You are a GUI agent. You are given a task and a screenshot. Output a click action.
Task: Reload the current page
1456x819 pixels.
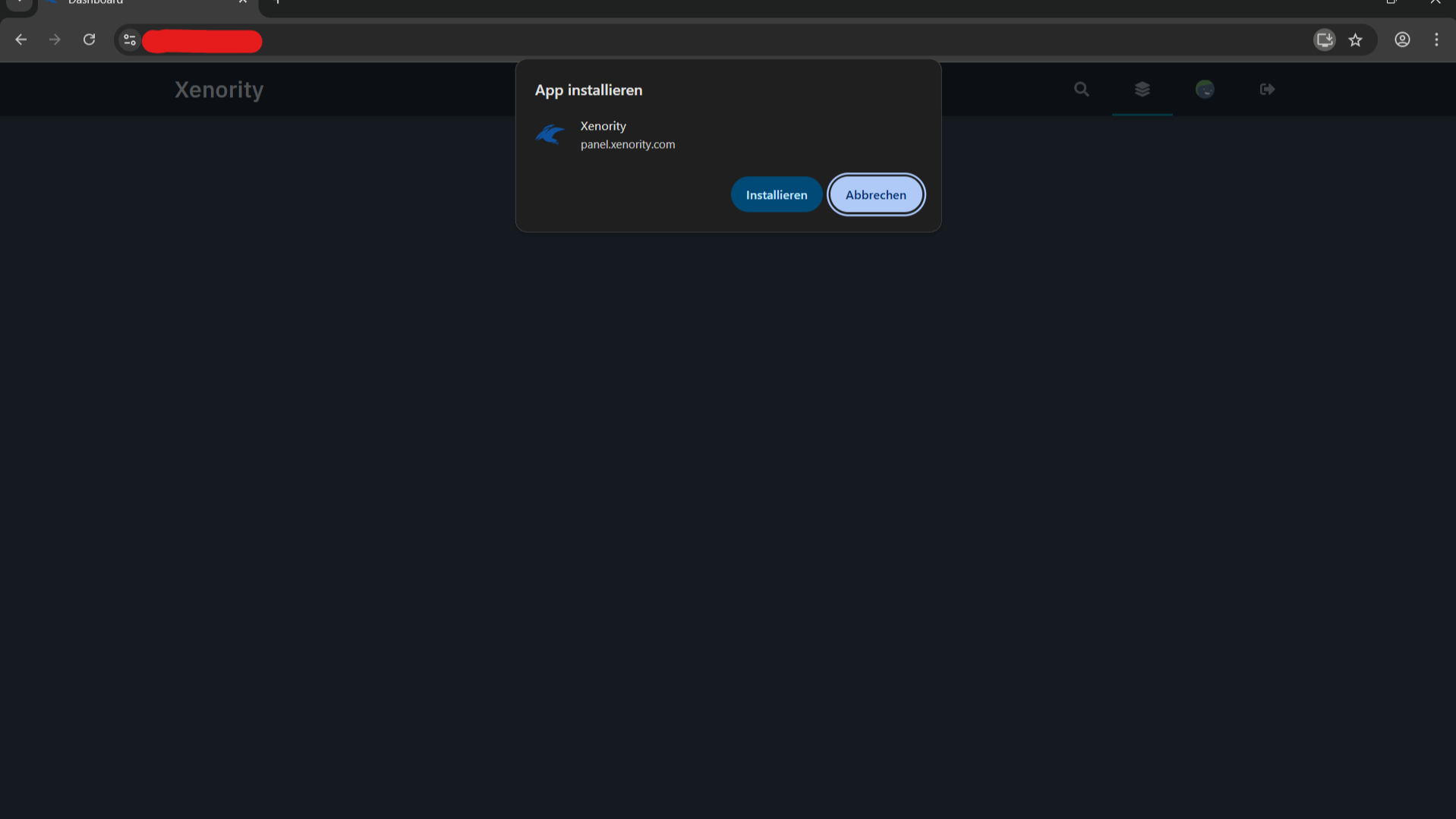point(89,40)
